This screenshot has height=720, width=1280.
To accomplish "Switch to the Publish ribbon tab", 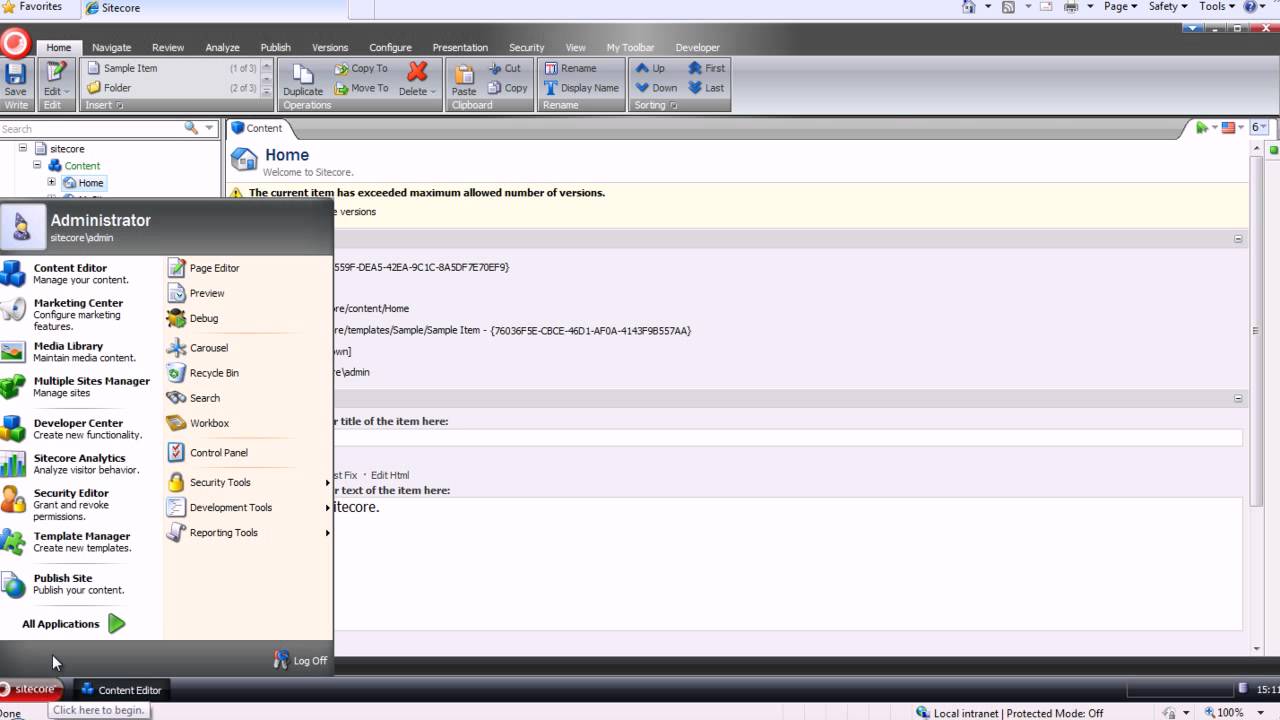I will tap(276, 47).
